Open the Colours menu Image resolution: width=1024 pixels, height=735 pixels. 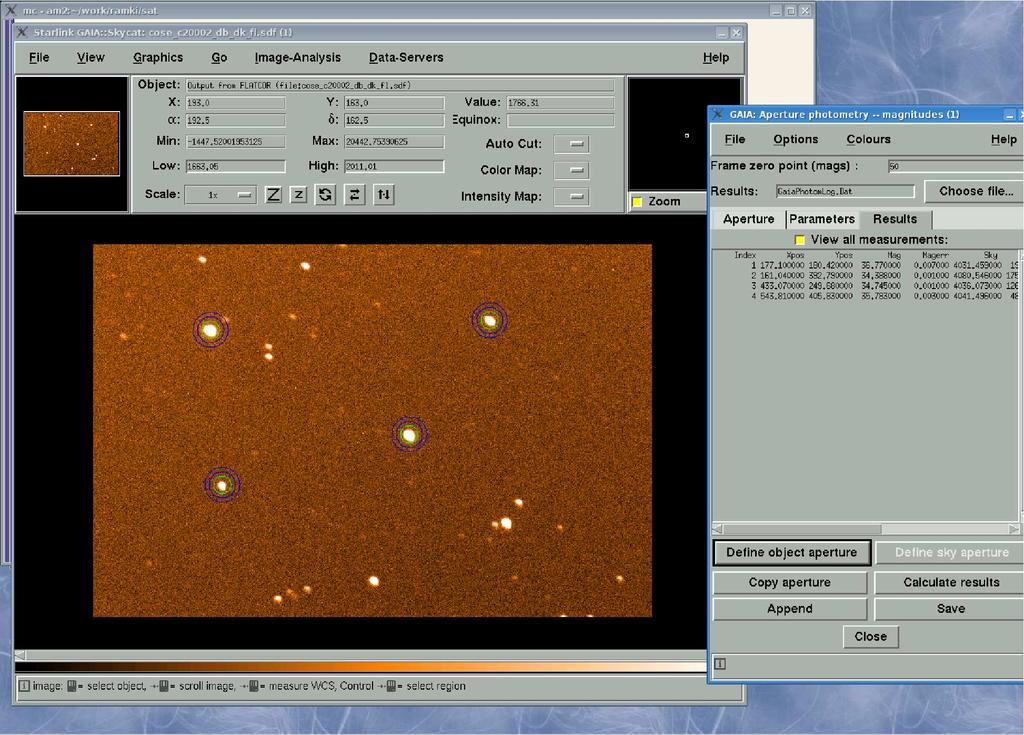click(x=869, y=139)
